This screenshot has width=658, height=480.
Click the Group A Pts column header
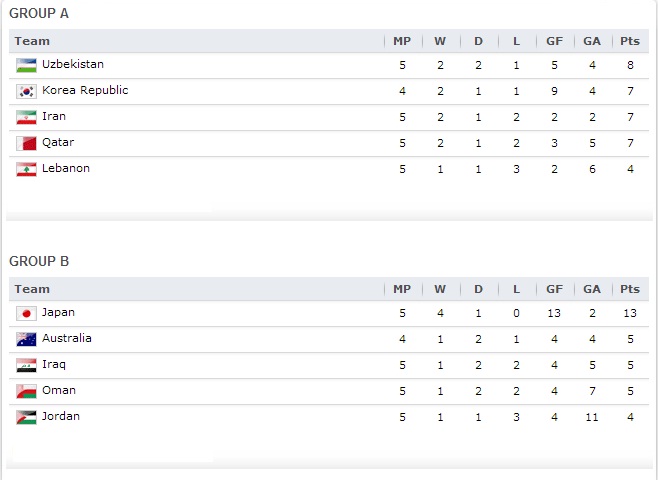(x=630, y=41)
